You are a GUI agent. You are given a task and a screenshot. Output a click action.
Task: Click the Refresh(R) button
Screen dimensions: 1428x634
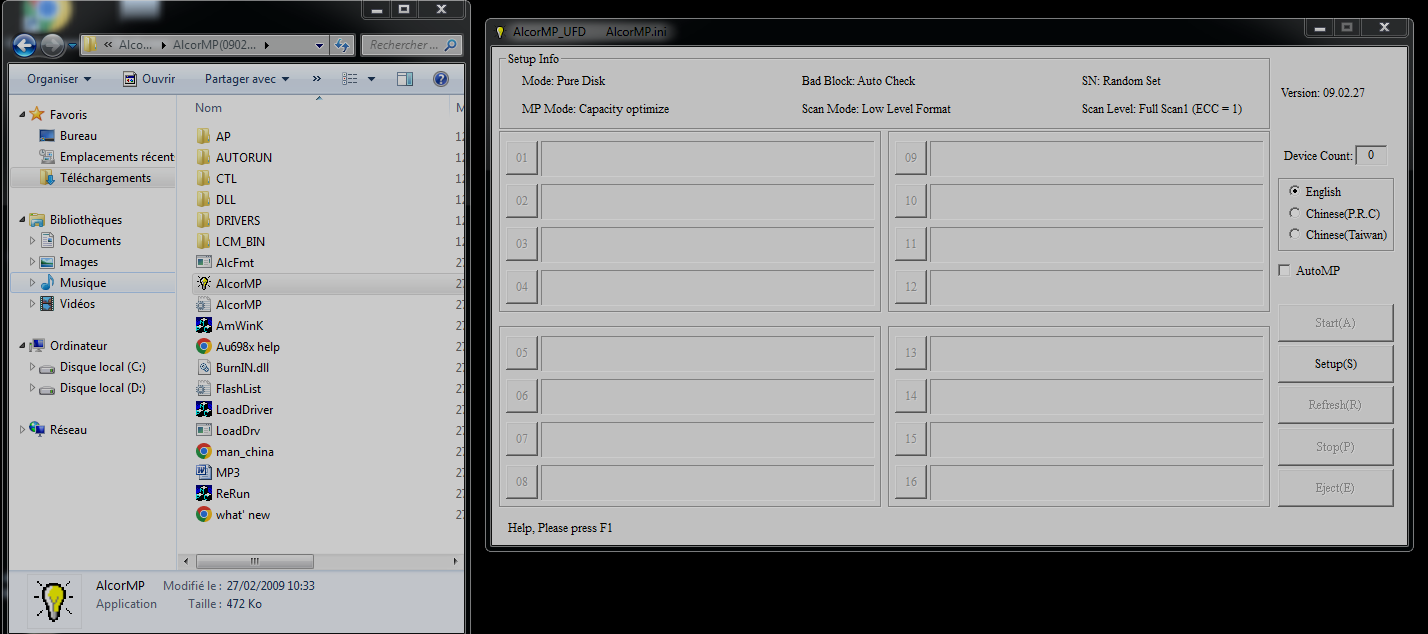pos(1335,405)
